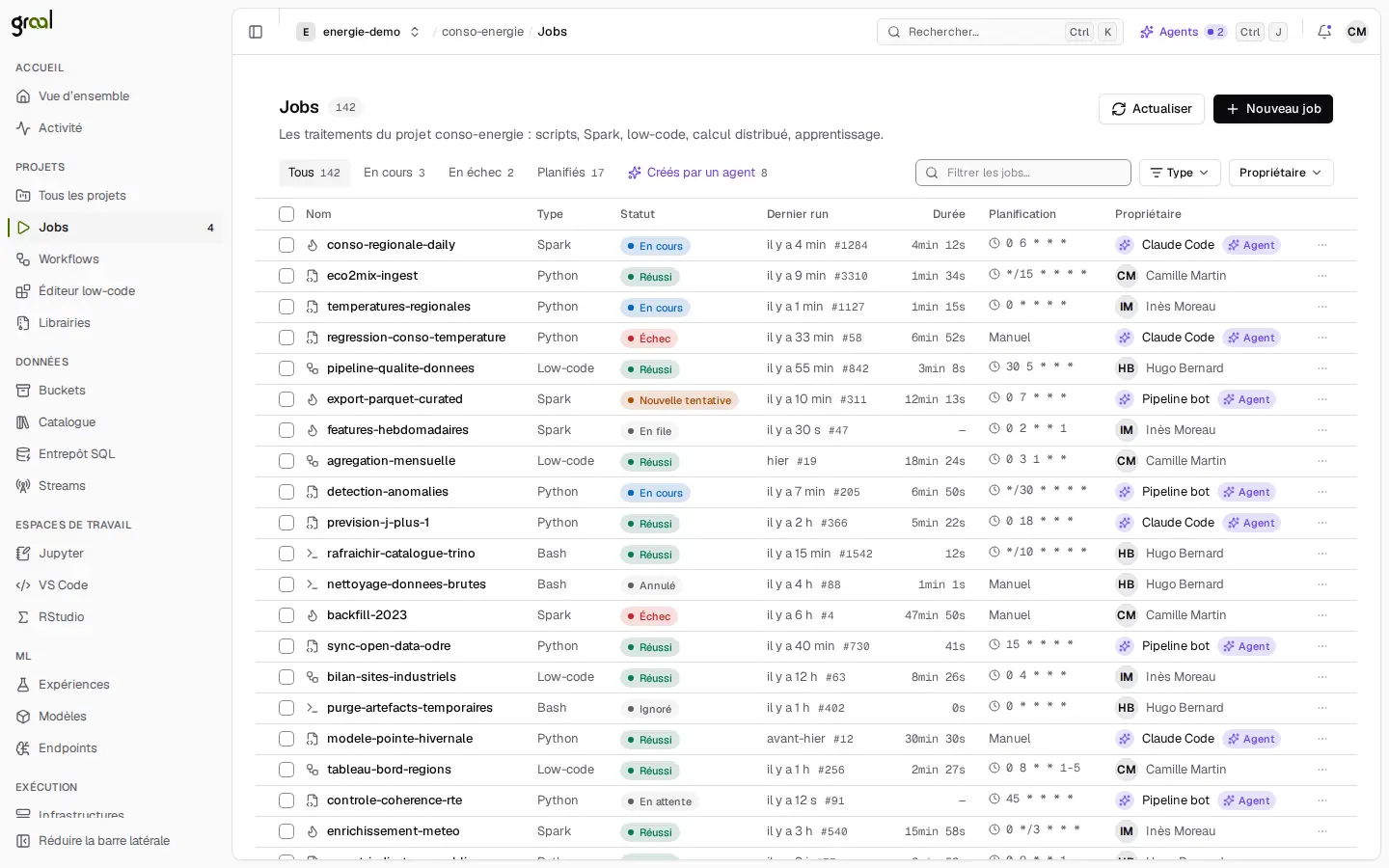The image size is (1389, 868).
Task: Open row actions for backfill-2023
Action: point(1322,615)
